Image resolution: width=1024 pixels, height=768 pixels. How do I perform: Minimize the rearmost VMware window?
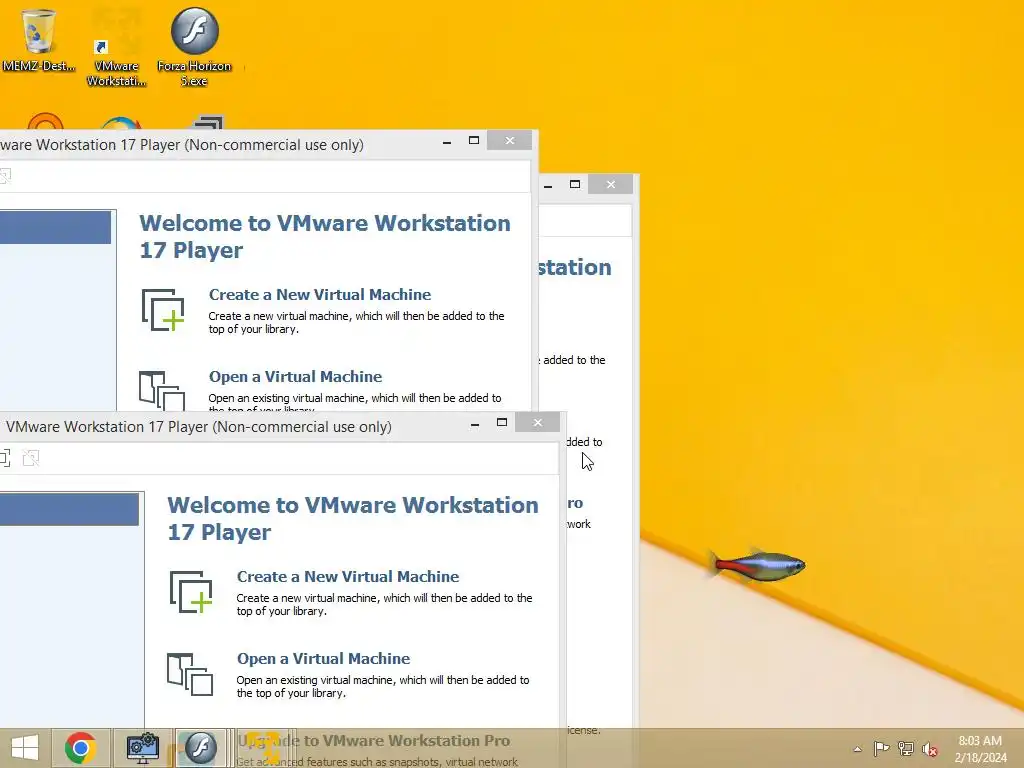[x=548, y=185]
